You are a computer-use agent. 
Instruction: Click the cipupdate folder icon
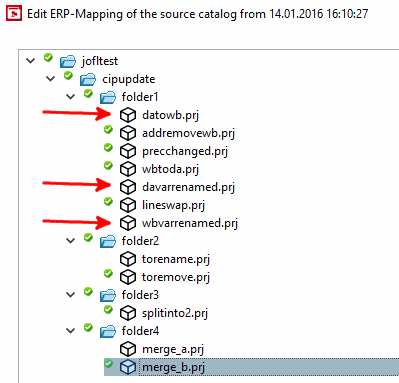[88, 79]
